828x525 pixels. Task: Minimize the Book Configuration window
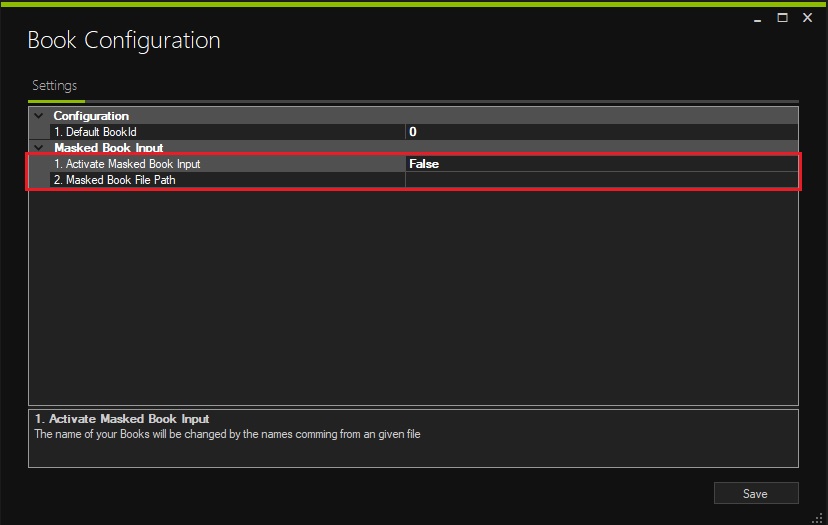(x=757, y=17)
